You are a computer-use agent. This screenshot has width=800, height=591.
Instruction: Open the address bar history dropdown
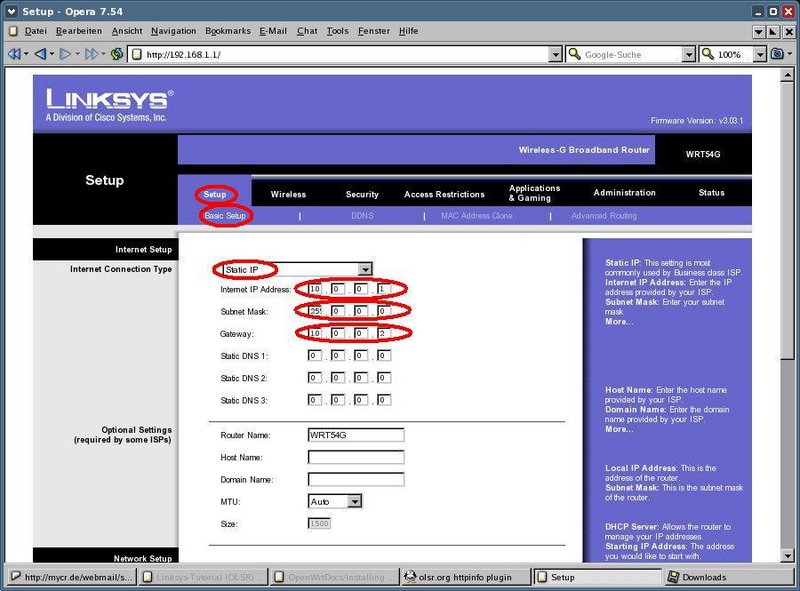pyautogui.click(x=556, y=54)
